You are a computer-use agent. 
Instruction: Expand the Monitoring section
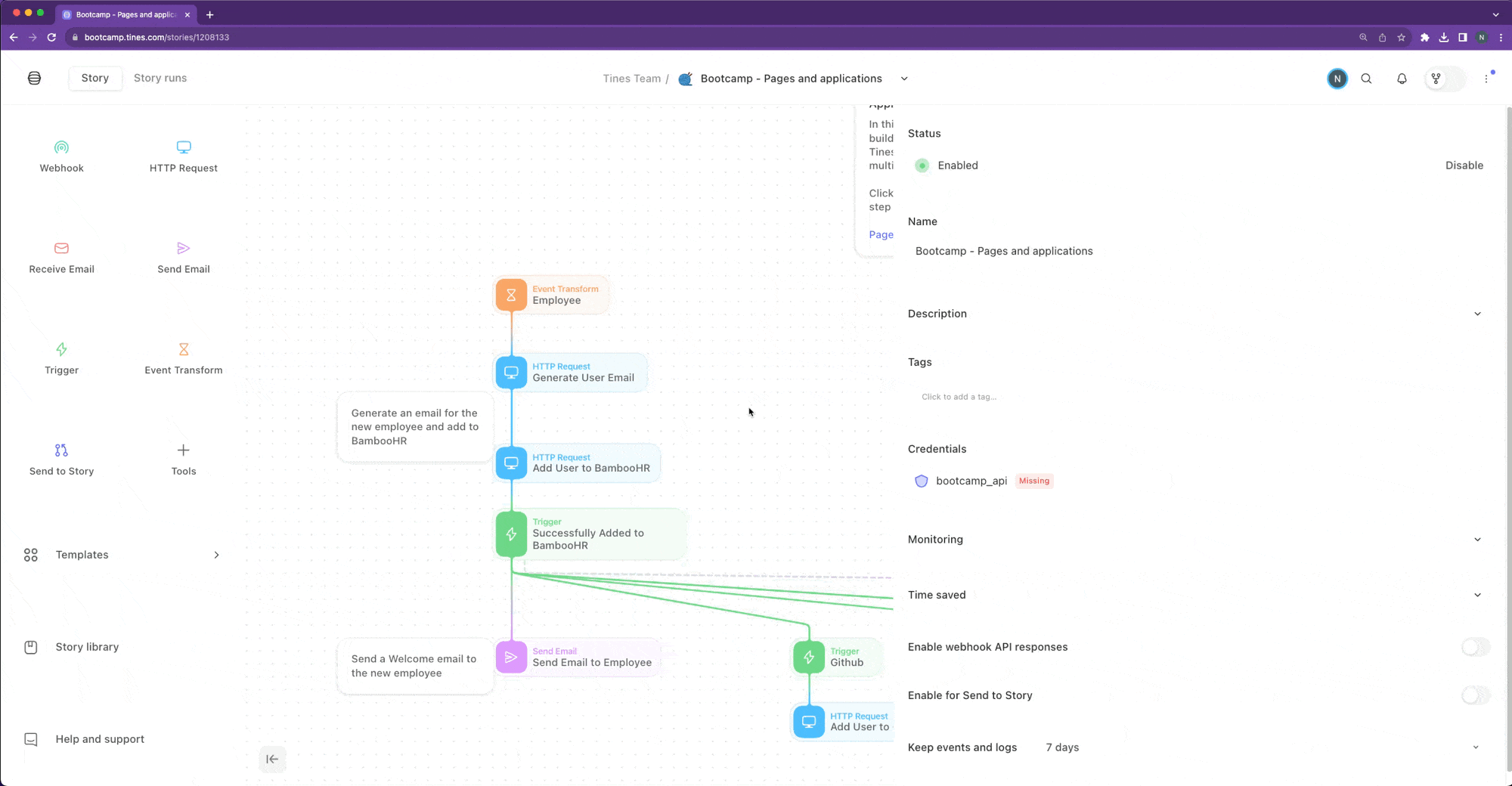click(1477, 540)
